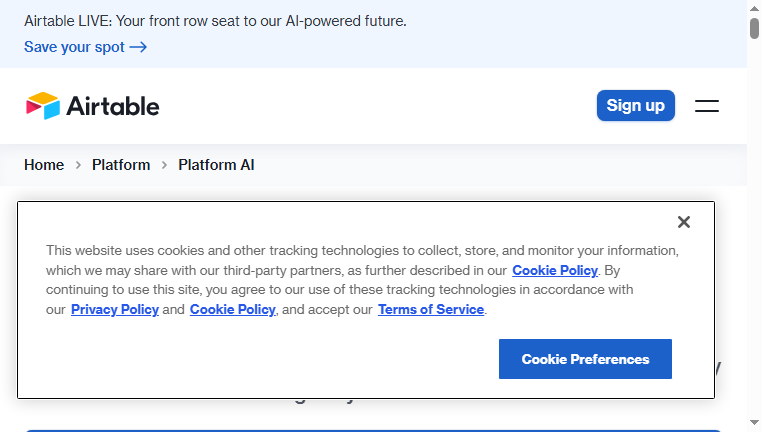762x432 pixels.
Task: Go to Platform breadcrumb
Action: (121, 165)
